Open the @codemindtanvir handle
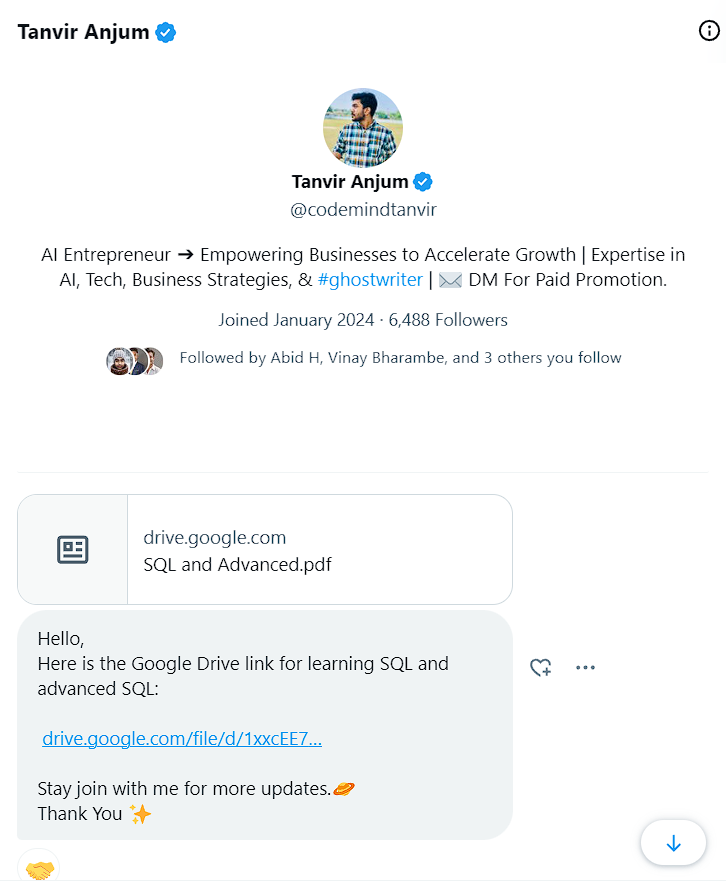The image size is (726, 890). coord(363,210)
